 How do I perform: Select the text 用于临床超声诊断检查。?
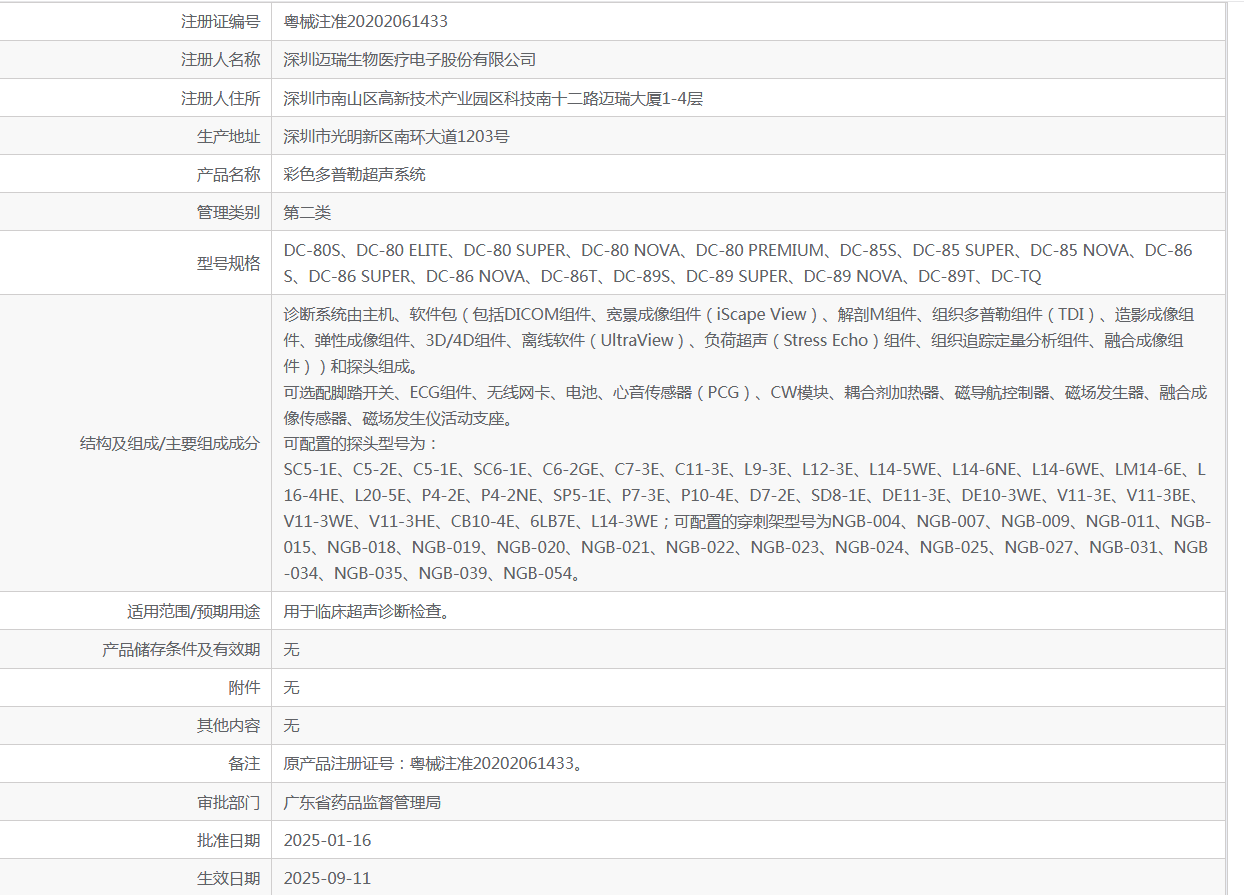point(366,611)
